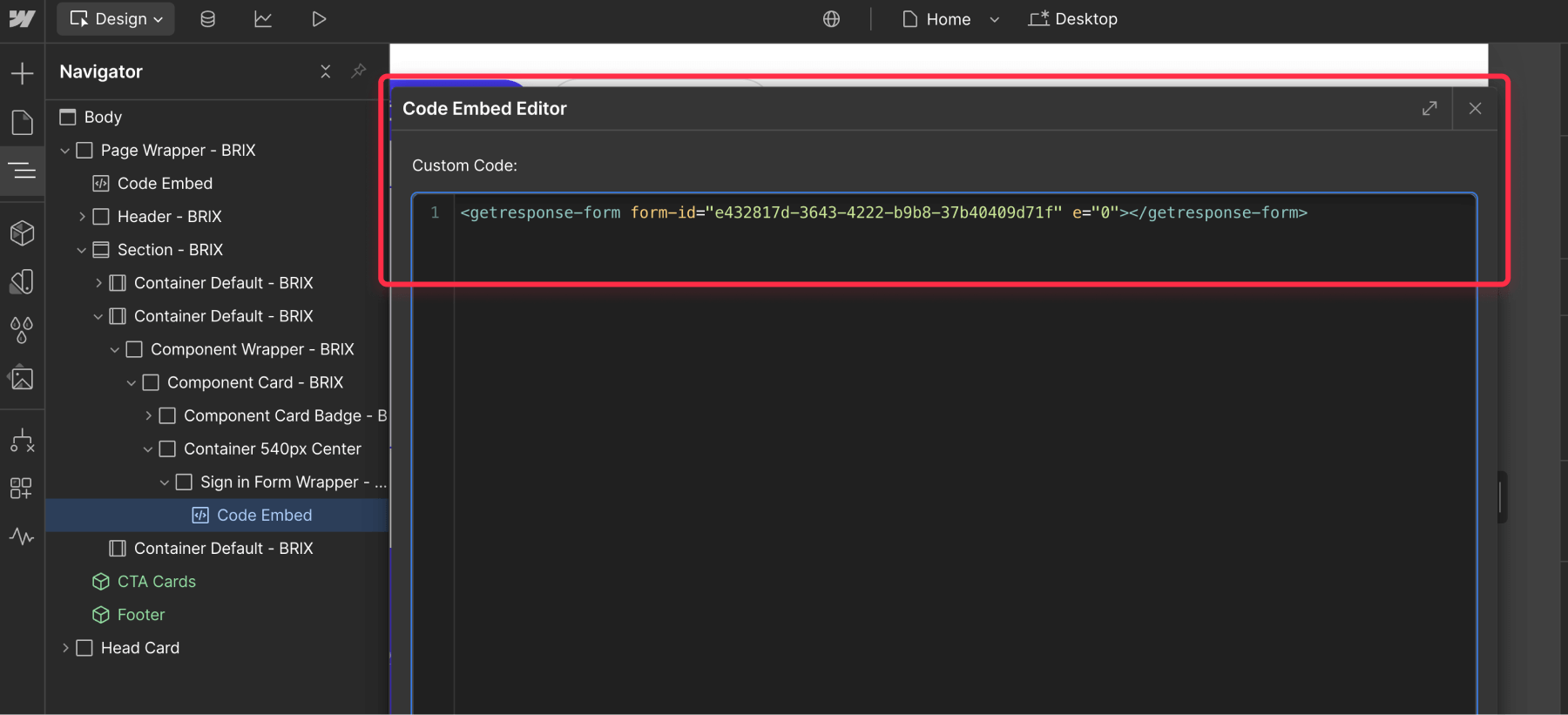The image size is (1568, 715).
Task: Expand Head Card chevron
Action: [x=65, y=648]
